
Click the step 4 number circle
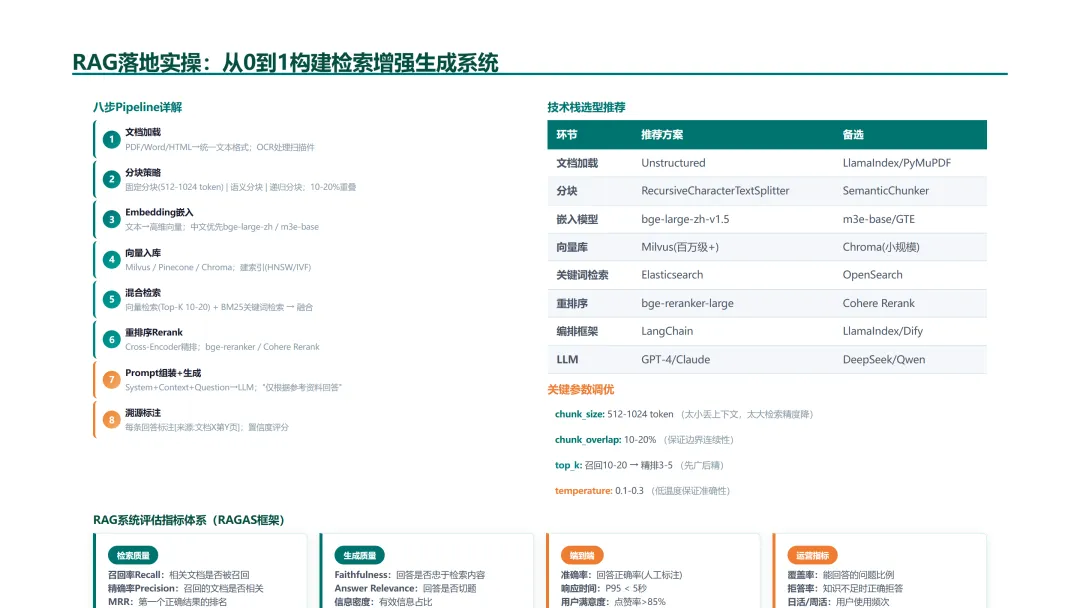coord(112,260)
